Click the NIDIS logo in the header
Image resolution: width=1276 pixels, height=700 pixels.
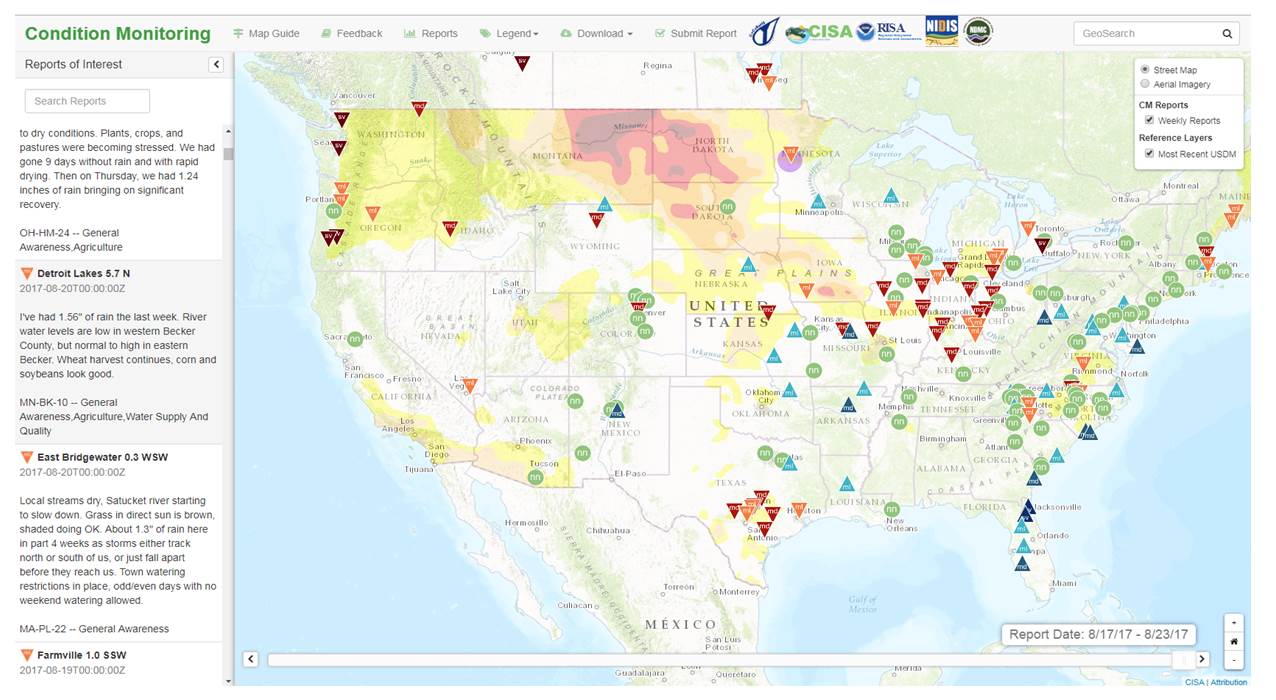tap(941, 32)
